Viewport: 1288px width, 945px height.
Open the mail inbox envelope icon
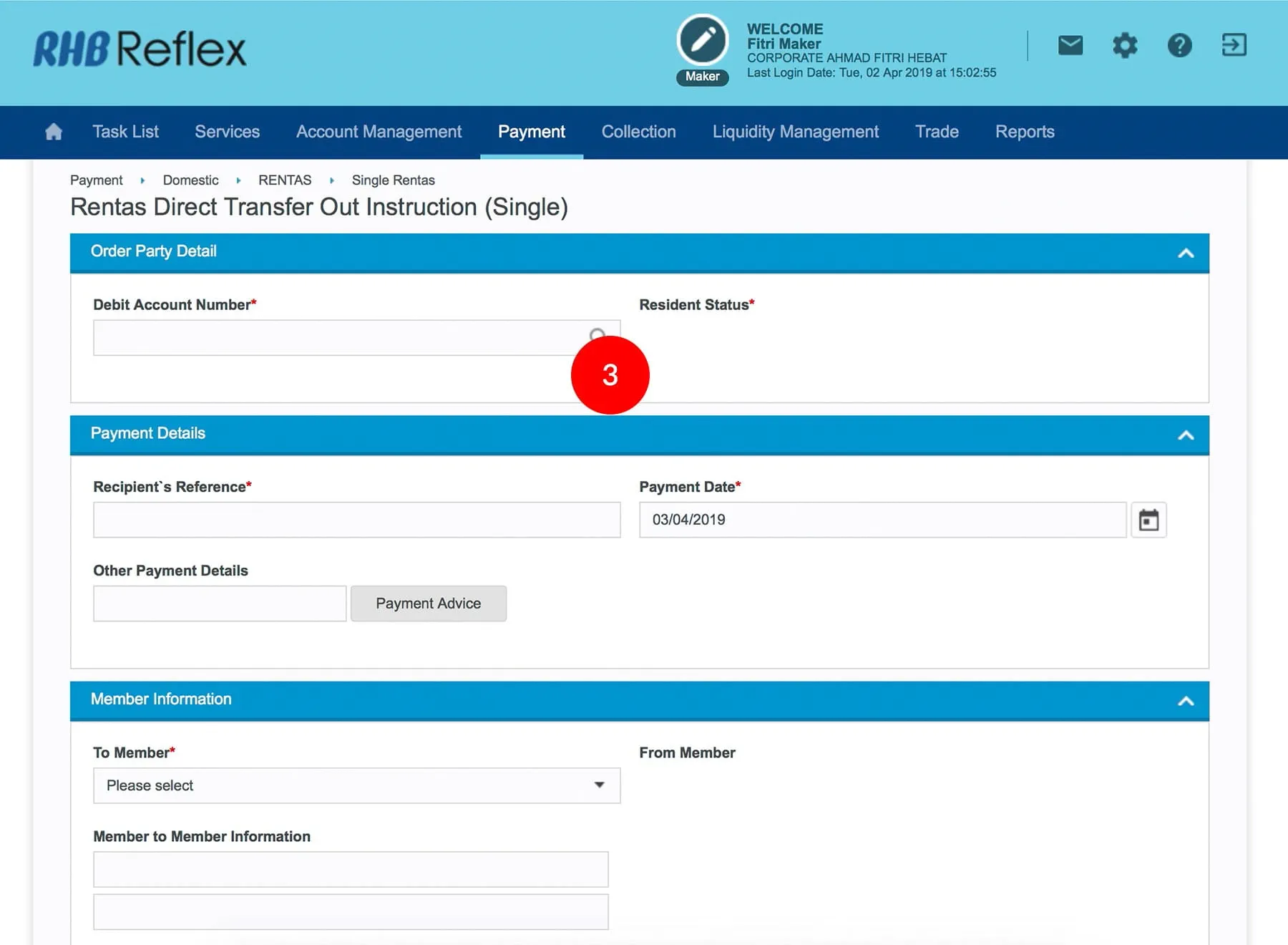click(1070, 46)
